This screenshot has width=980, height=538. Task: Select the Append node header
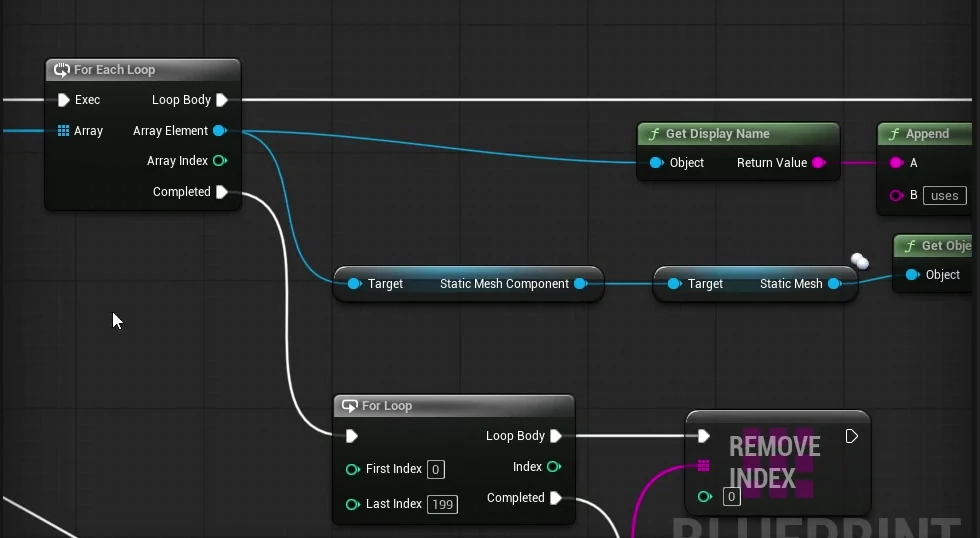(925, 134)
